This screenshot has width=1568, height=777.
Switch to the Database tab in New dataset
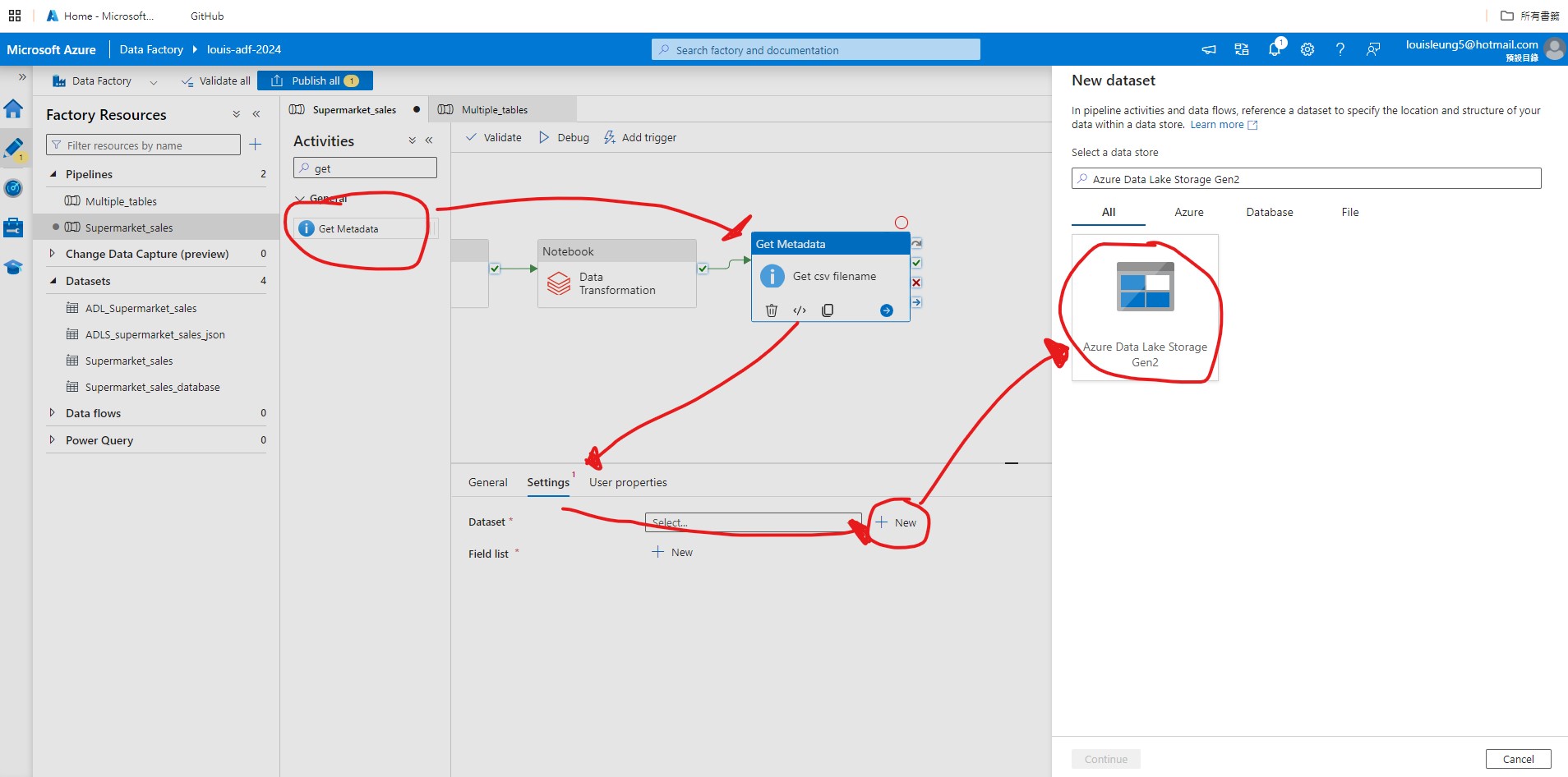[x=1268, y=212]
